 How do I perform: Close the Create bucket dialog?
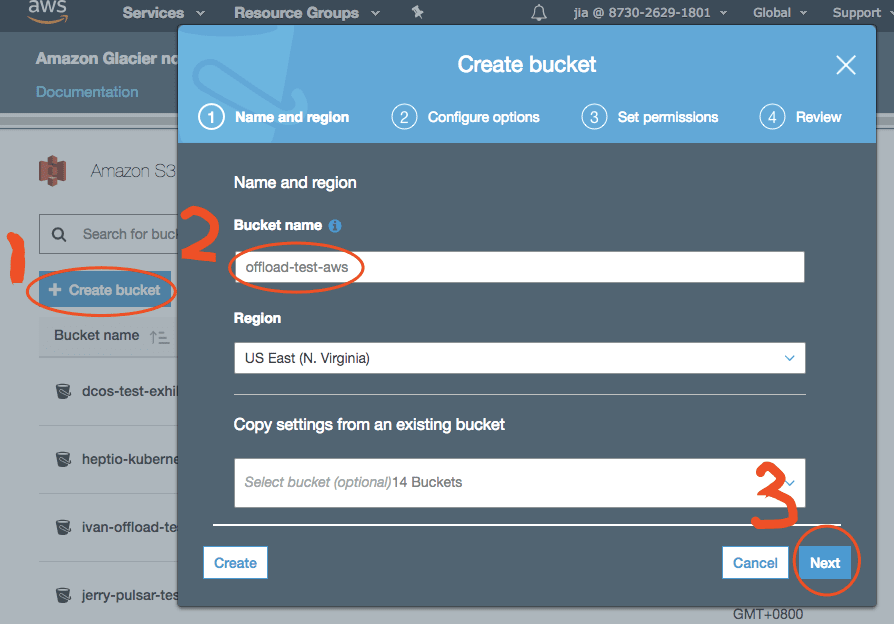[846, 65]
